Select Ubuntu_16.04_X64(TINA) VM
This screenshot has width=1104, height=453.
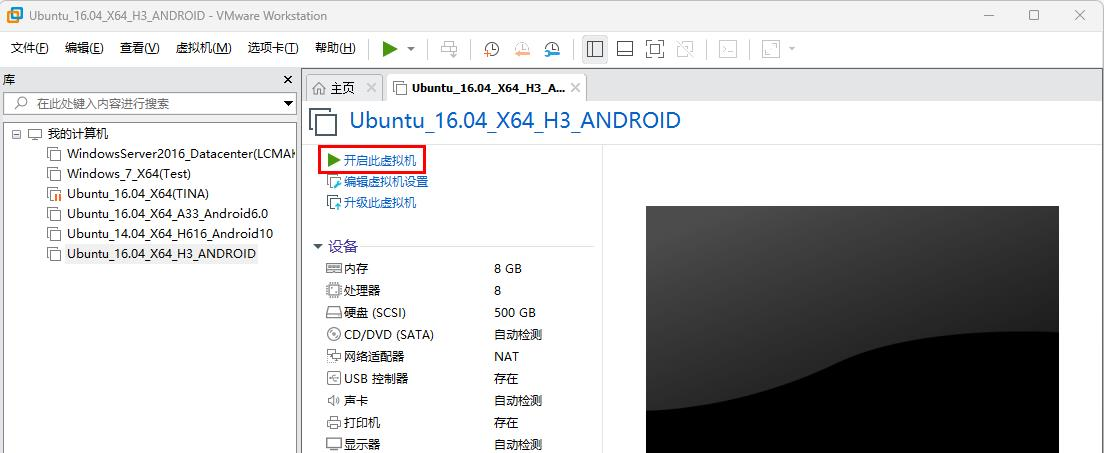(x=138, y=193)
